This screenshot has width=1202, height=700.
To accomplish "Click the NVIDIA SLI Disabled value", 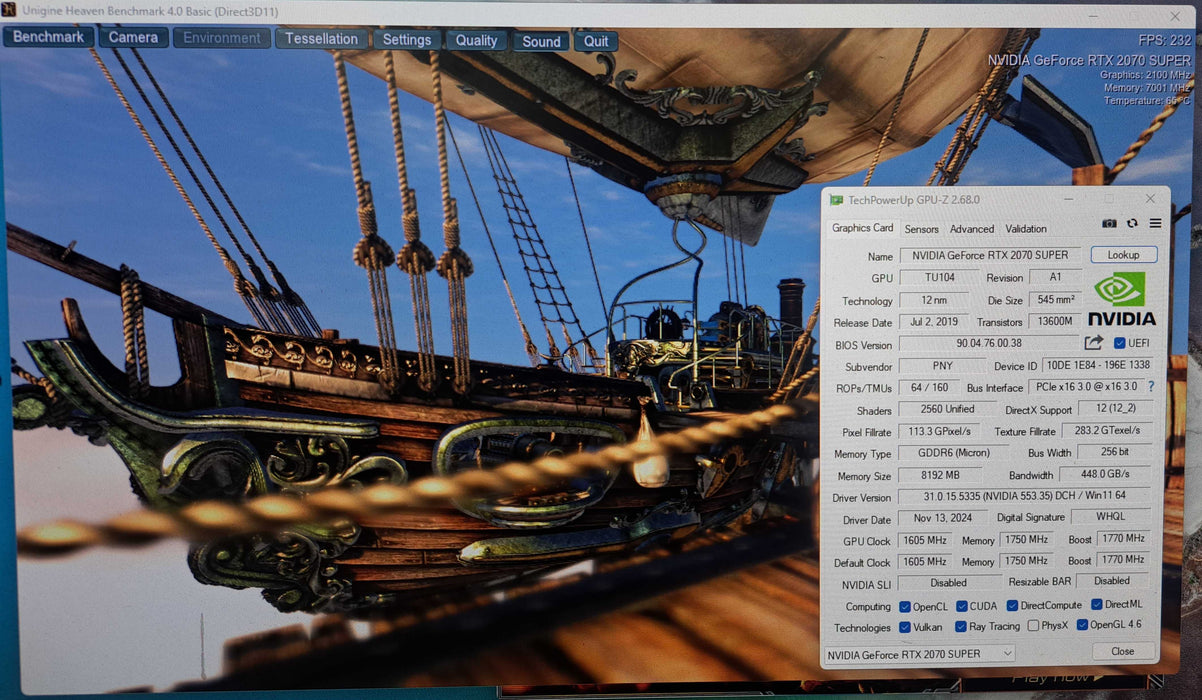I will (x=949, y=582).
